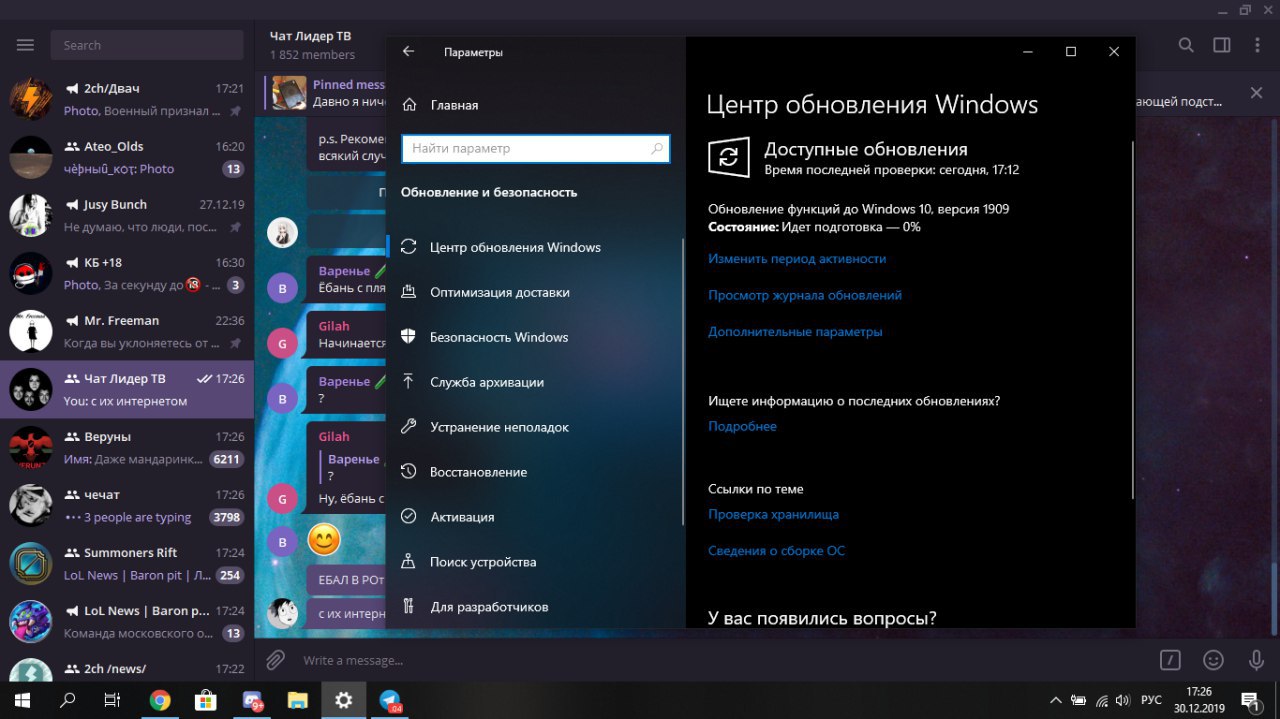
Task: Click the magnifier in Найти параметр field
Action: pyautogui.click(x=657, y=149)
